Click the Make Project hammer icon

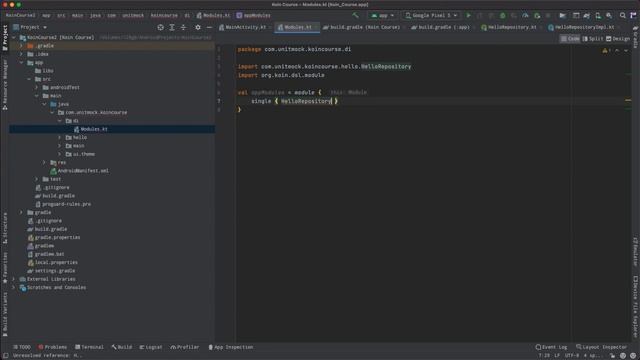pos(356,16)
